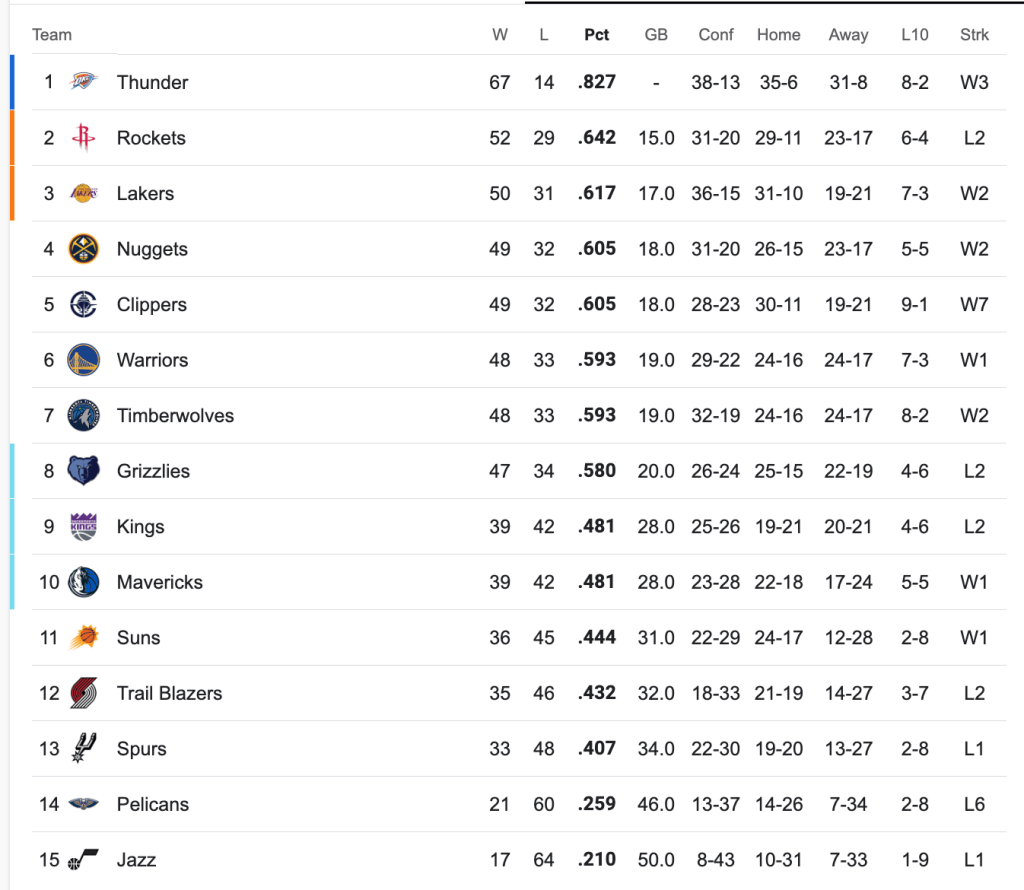Click the Clippers team logo

[84, 304]
